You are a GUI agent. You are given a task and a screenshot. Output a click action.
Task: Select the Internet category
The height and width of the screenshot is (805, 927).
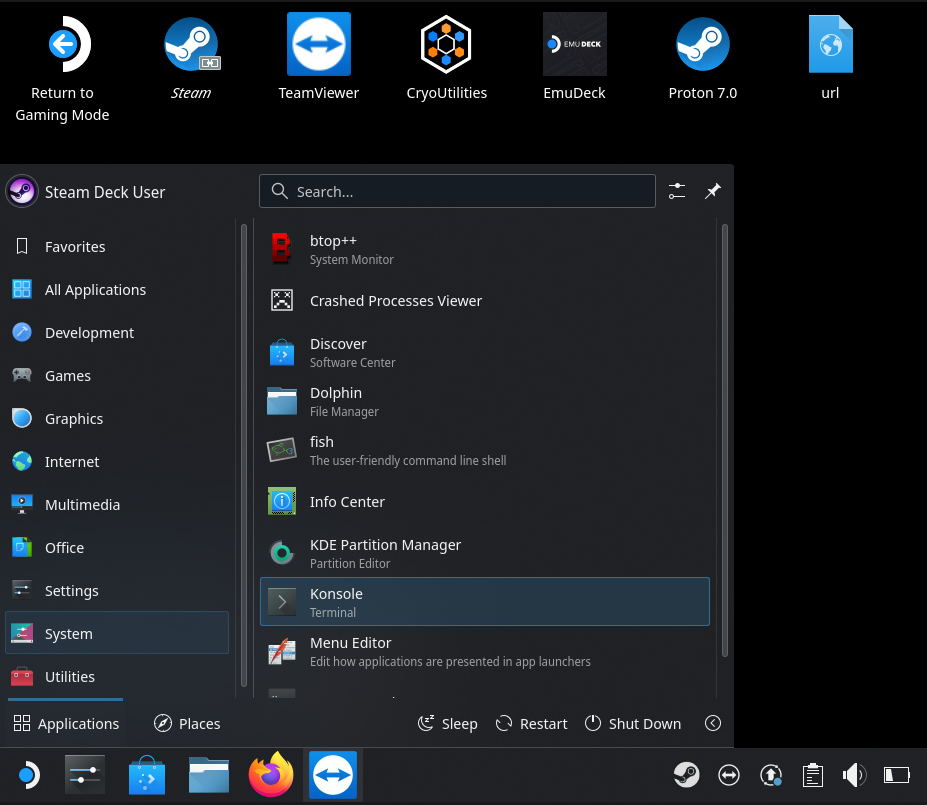pos(72,462)
